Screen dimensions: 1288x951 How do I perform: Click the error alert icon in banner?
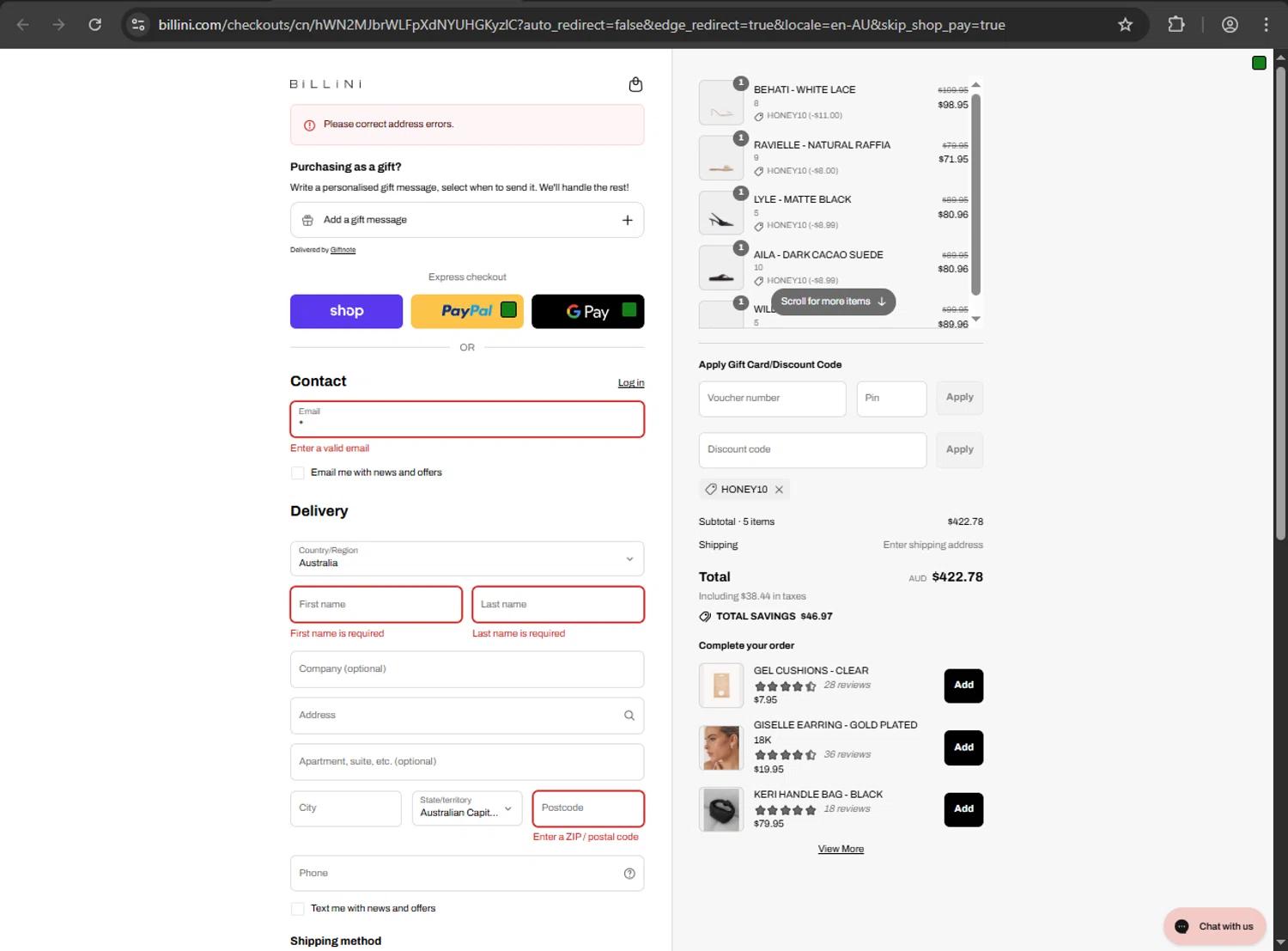click(309, 125)
